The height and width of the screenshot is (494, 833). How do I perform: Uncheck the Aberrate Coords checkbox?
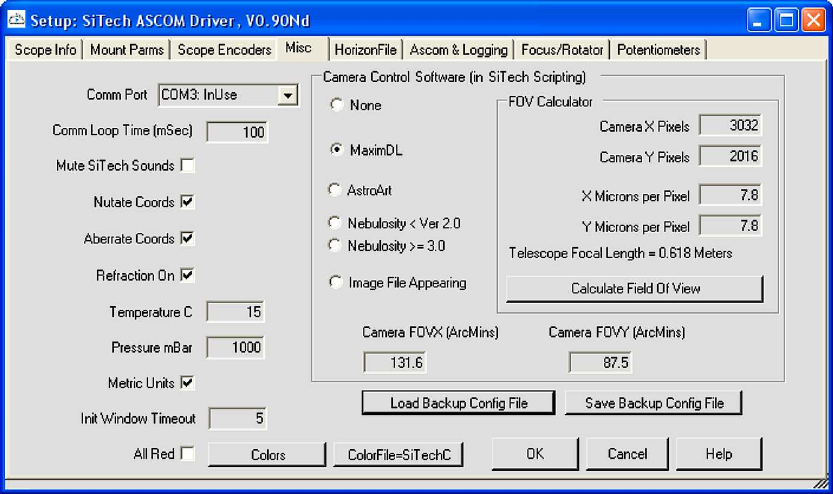pyautogui.click(x=187, y=239)
